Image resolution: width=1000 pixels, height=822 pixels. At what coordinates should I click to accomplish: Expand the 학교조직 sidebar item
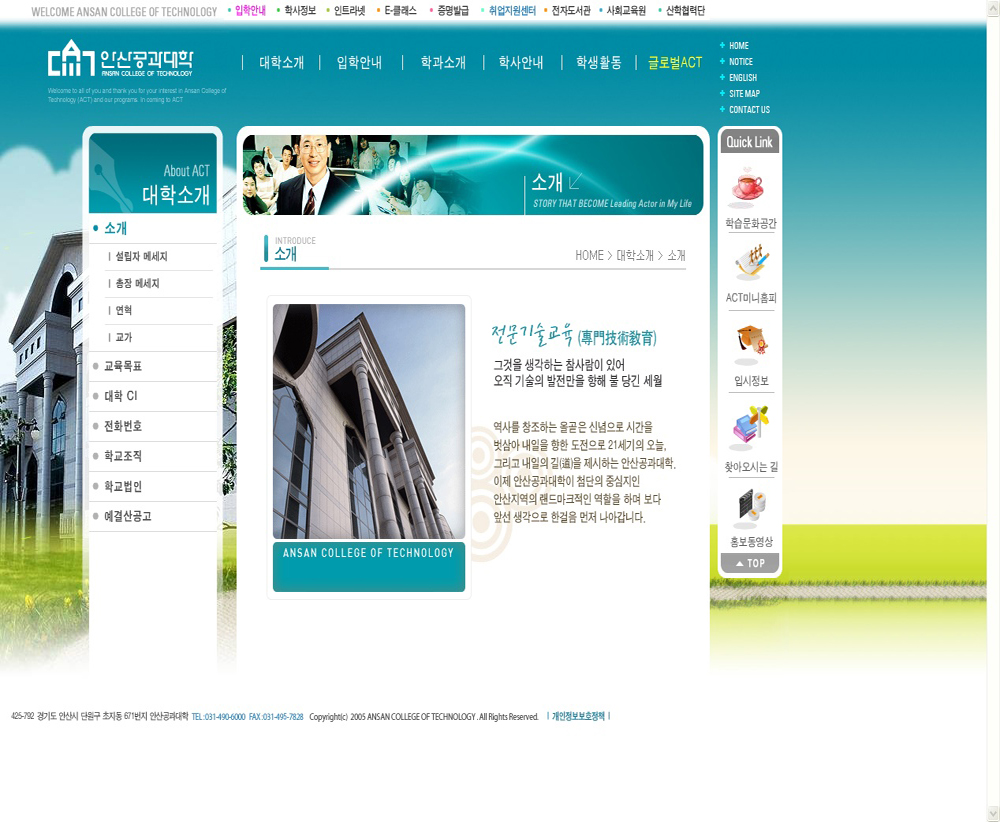[x=123, y=456]
